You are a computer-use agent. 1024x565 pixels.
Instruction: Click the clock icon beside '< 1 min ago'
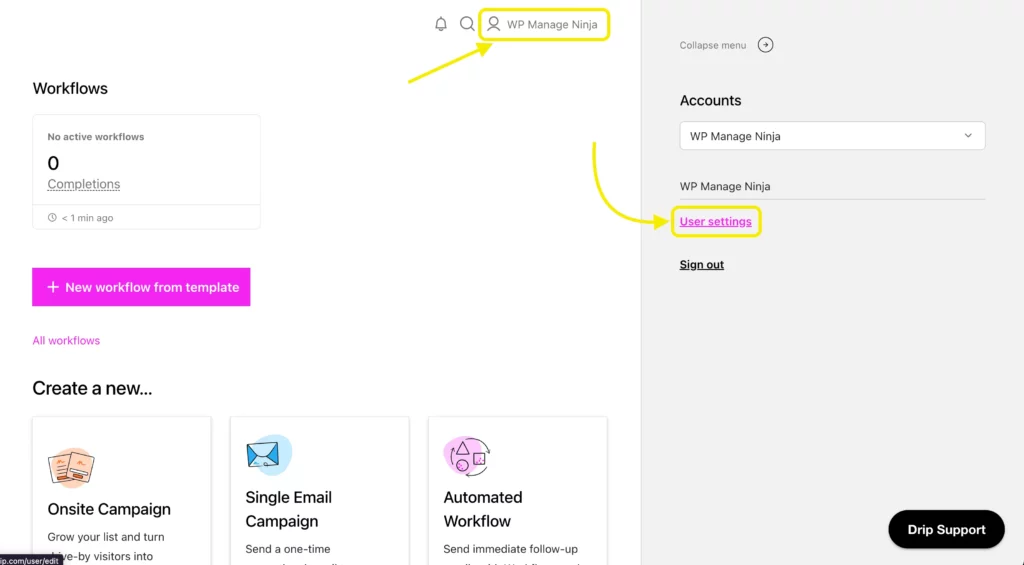click(52, 218)
